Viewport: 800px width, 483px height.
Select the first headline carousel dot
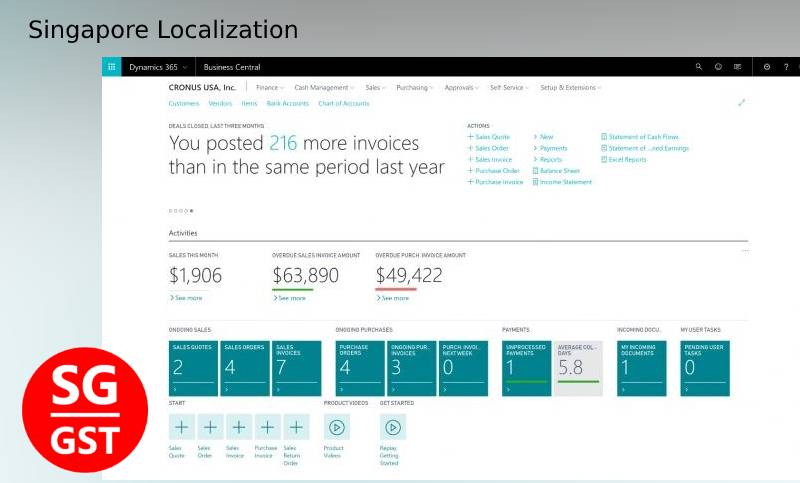pos(170,211)
